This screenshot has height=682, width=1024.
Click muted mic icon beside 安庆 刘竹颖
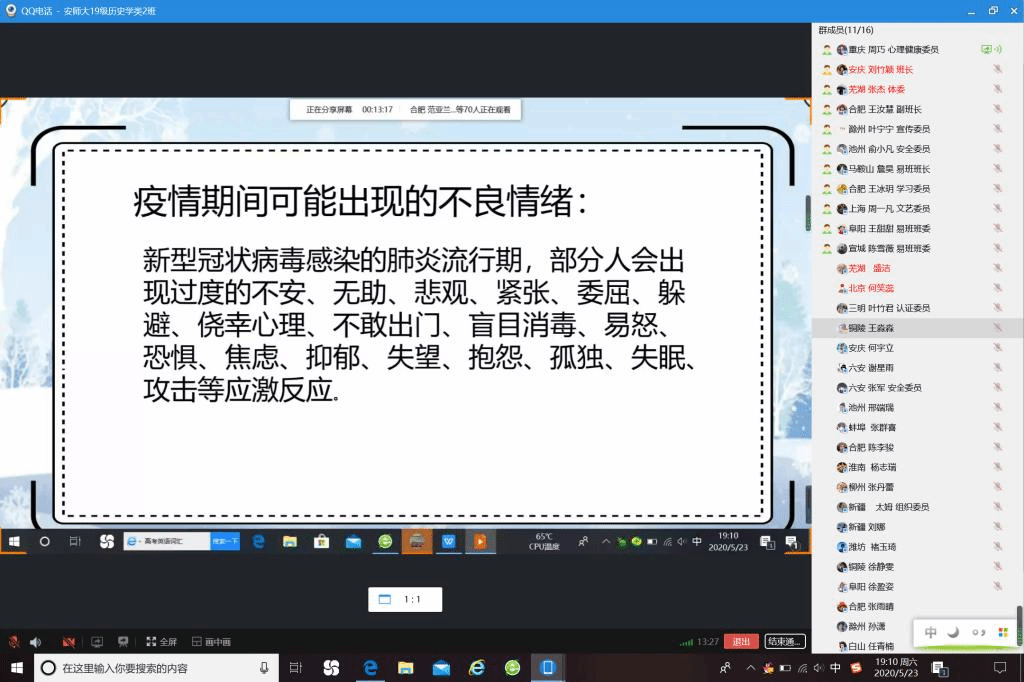coord(997,69)
